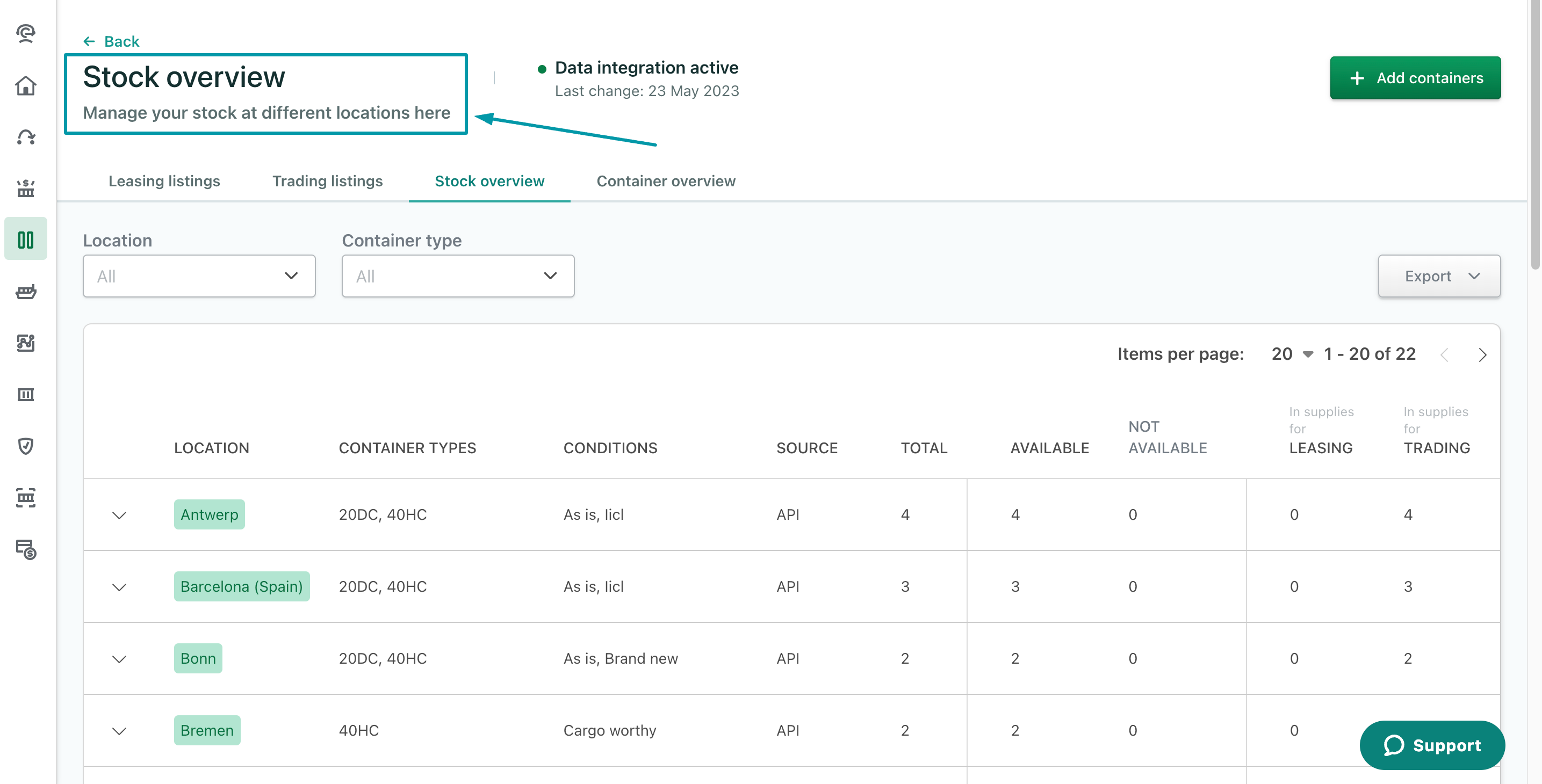Open the Export dropdown
The width and height of the screenshot is (1542, 784).
(1438, 276)
